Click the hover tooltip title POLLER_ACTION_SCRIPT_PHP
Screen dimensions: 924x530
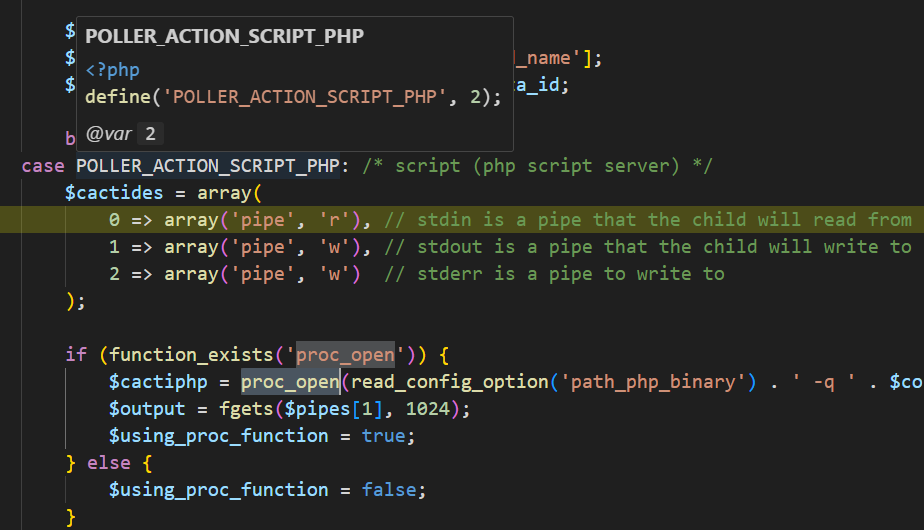[225, 36]
